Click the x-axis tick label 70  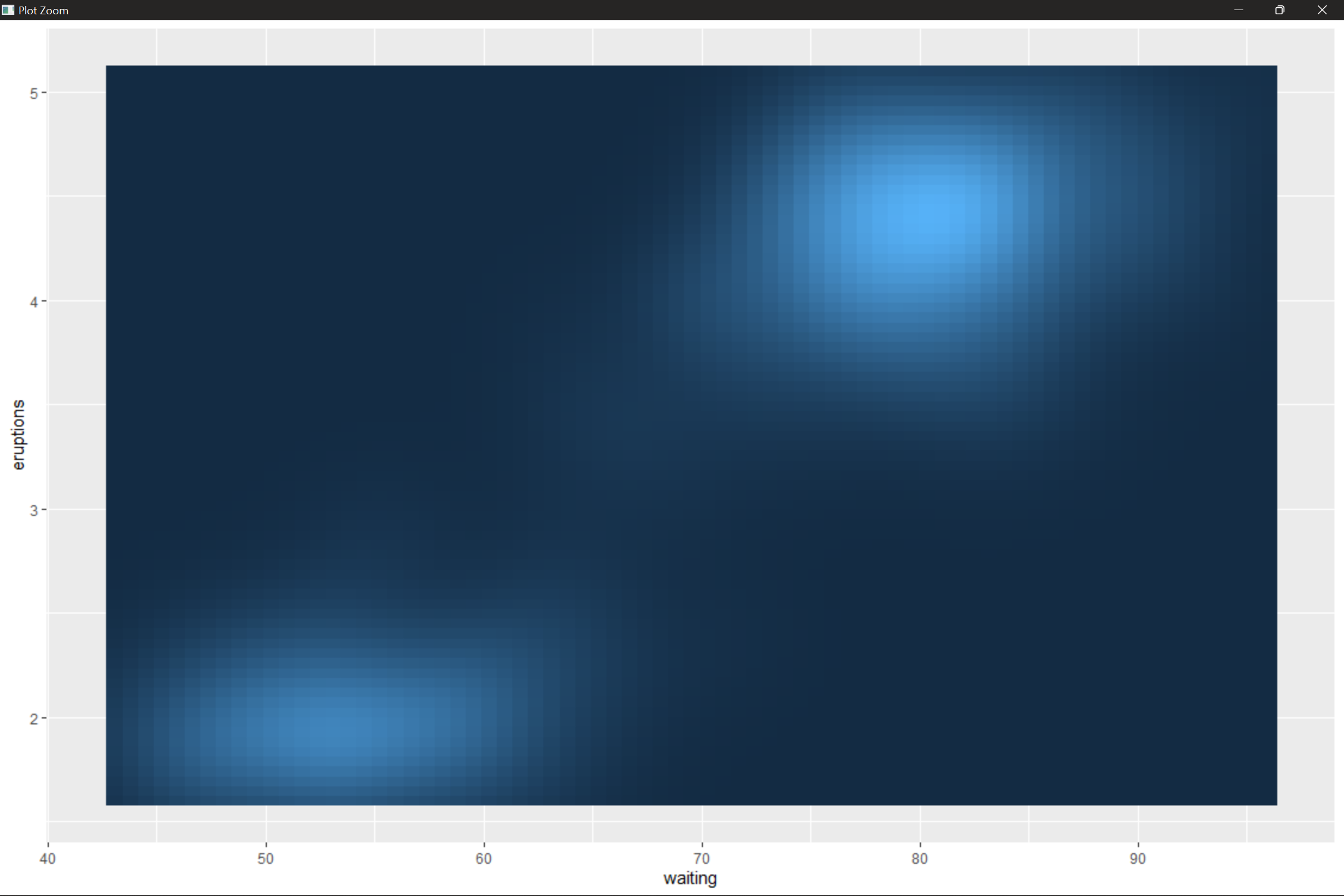pyautogui.click(x=702, y=858)
